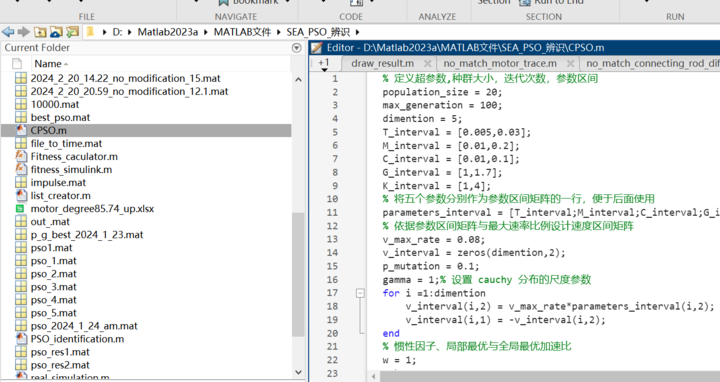Screen dimensions: 720x382
Task: Click the folder icon with green arrow
Action: click(x=72, y=32)
